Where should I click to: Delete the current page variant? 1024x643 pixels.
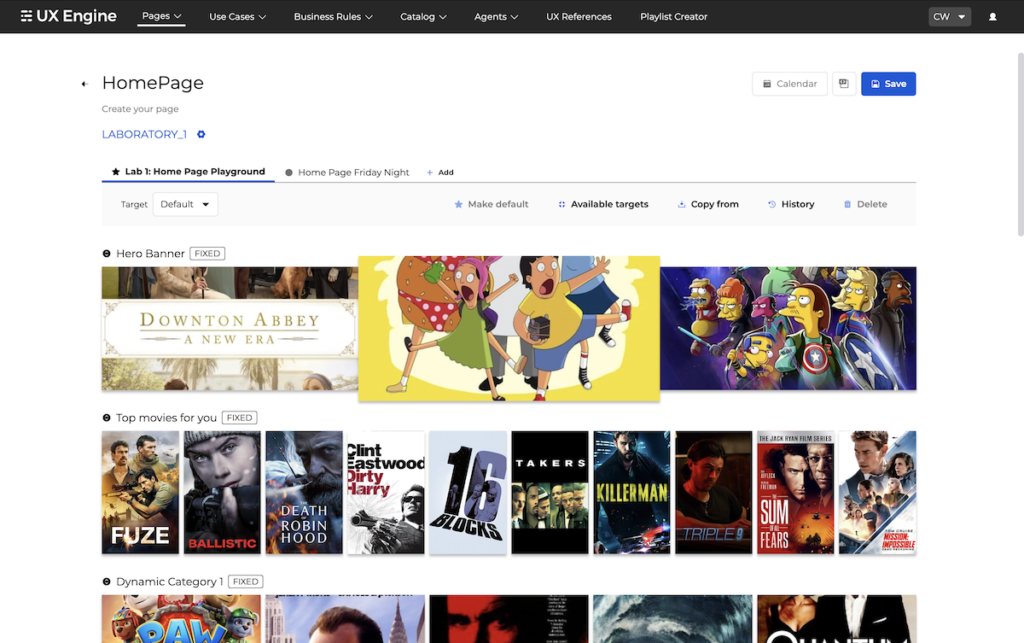pyautogui.click(x=865, y=204)
